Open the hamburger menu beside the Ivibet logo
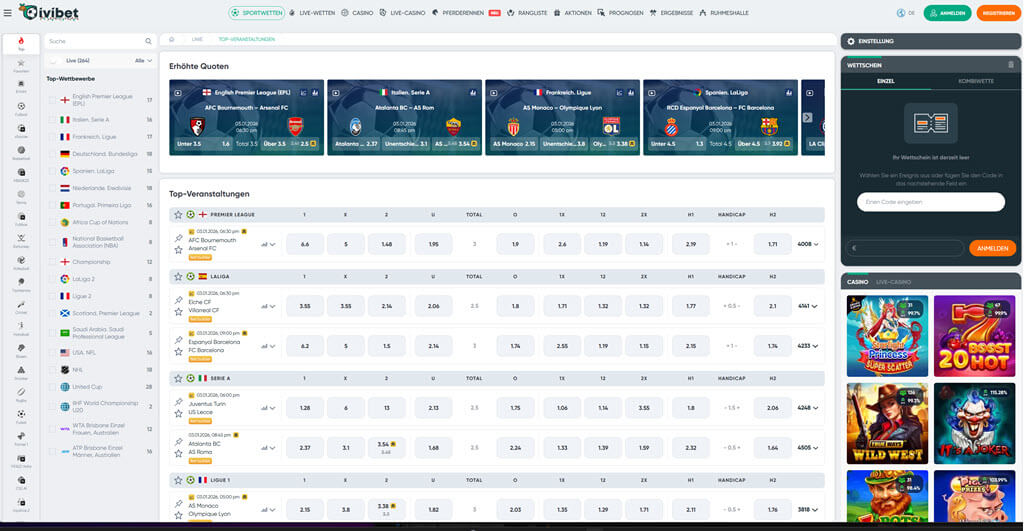 [8, 12]
